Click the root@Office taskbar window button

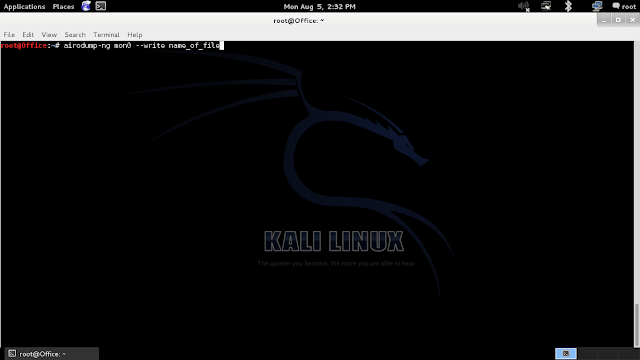click(51, 354)
